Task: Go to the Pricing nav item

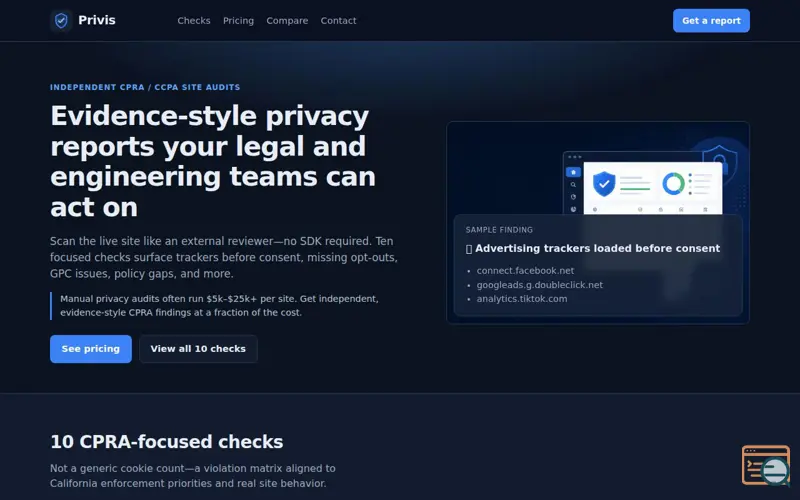Action: (x=238, y=21)
